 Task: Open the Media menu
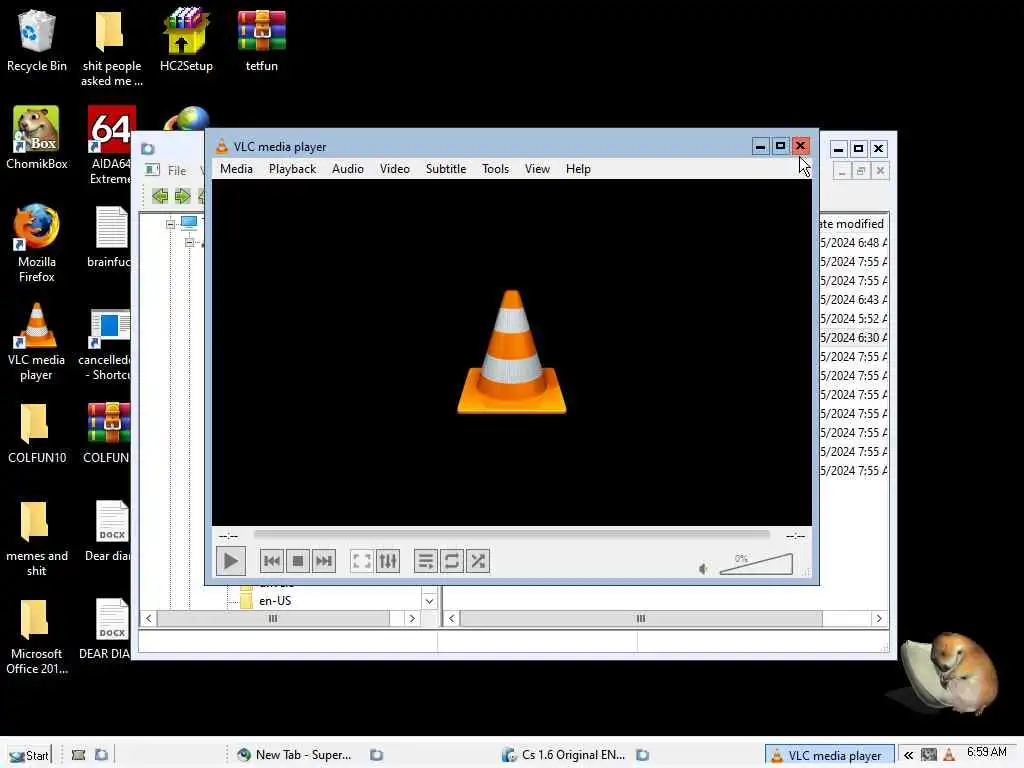pyautogui.click(x=236, y=169)
